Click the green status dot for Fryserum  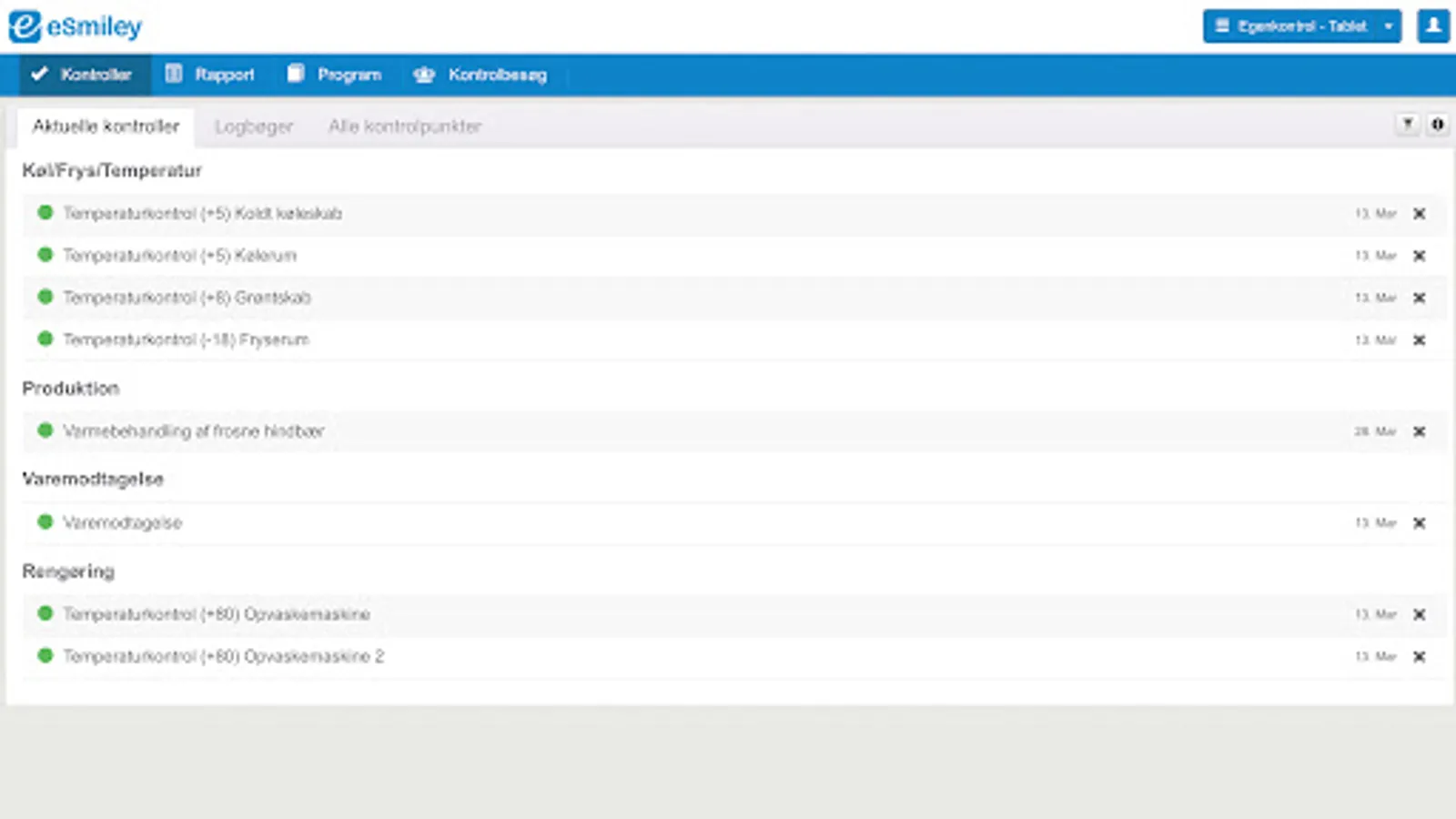[x=45, y=339]
